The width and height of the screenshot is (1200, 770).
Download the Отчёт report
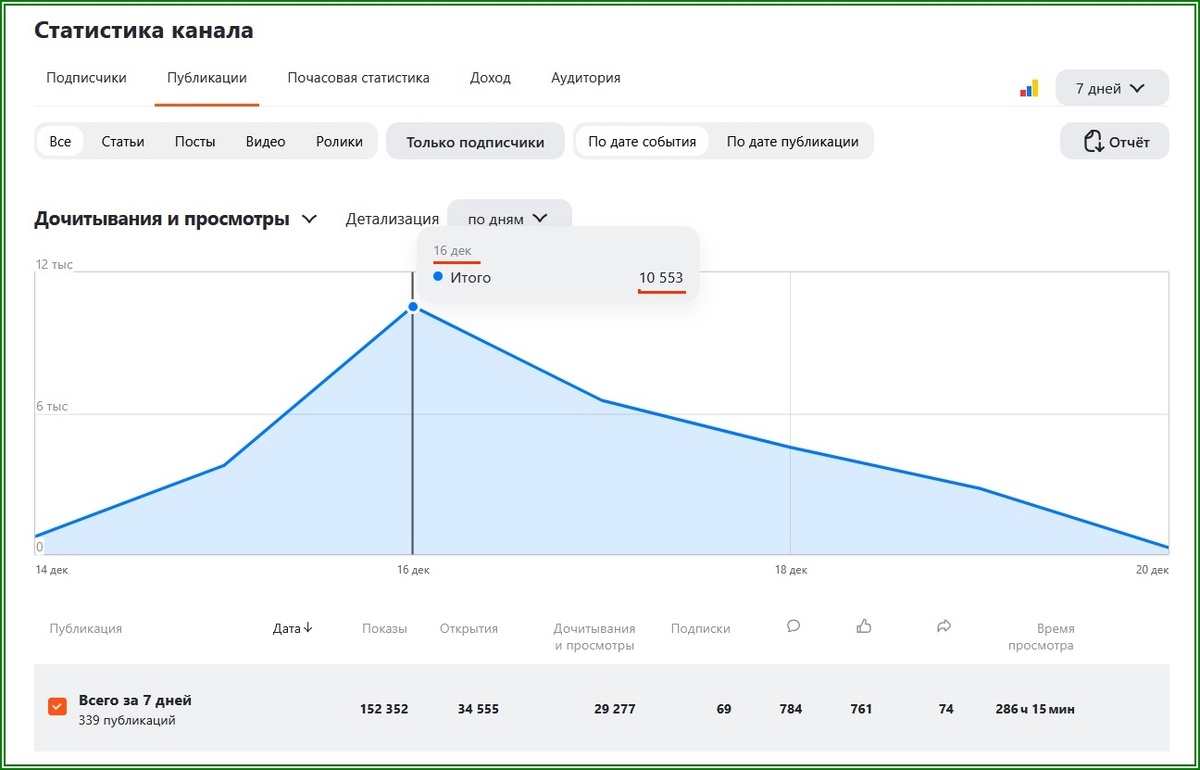pos(1114,142)
